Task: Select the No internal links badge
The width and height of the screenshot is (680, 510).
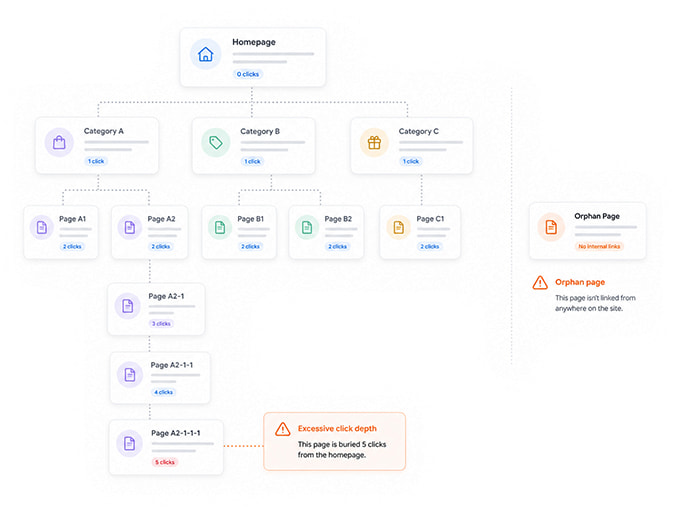Action: point(599,246)
